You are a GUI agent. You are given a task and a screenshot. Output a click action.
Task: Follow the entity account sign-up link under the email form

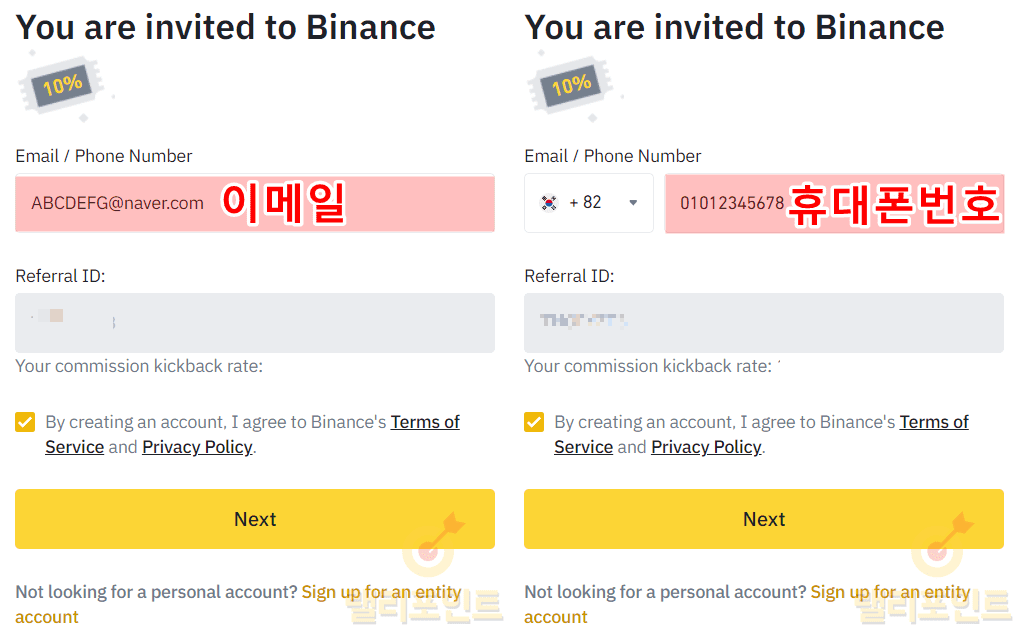click(x=381, y=592)
